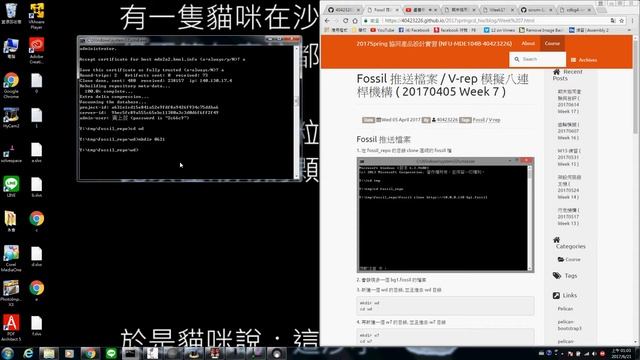Switch to command prompt taskbar button

coord(131,353)
